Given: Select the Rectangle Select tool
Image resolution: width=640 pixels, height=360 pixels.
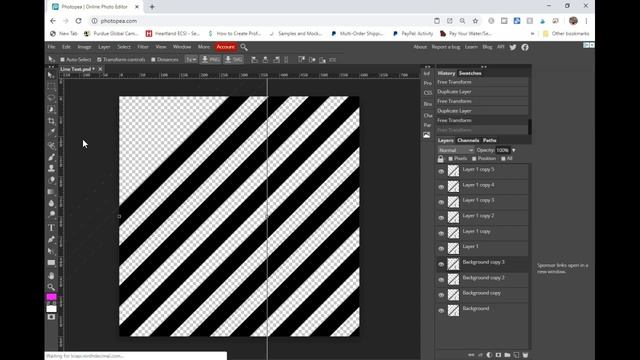Looking at the screenshot, I should 51,87.
